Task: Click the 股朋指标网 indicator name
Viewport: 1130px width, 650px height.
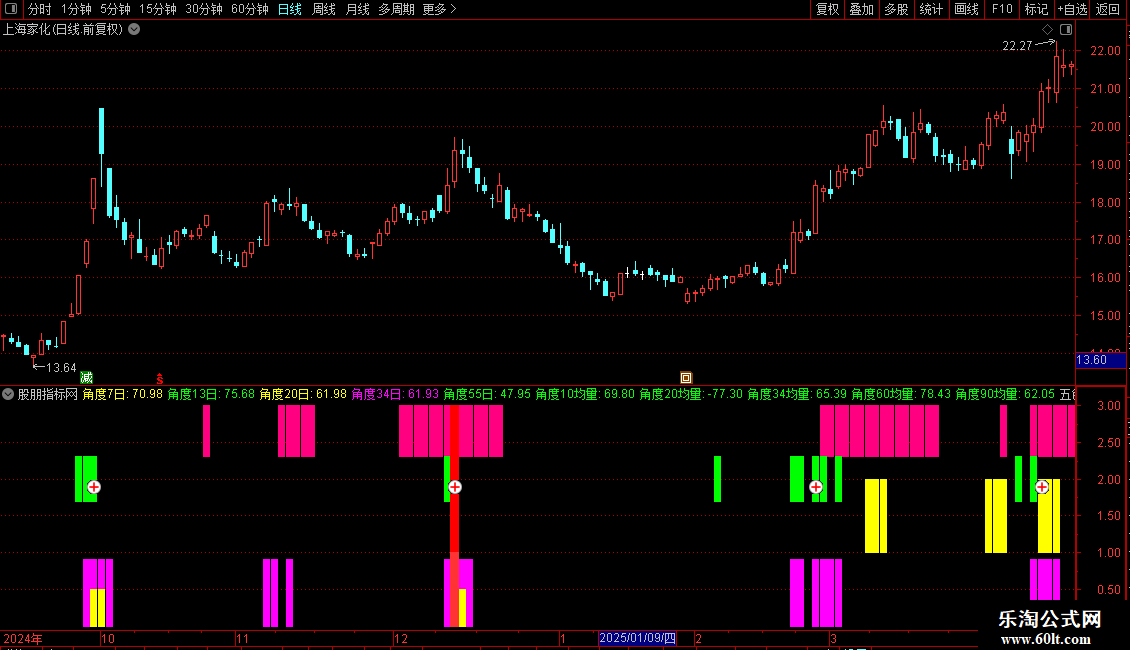Action: [48, 394]
